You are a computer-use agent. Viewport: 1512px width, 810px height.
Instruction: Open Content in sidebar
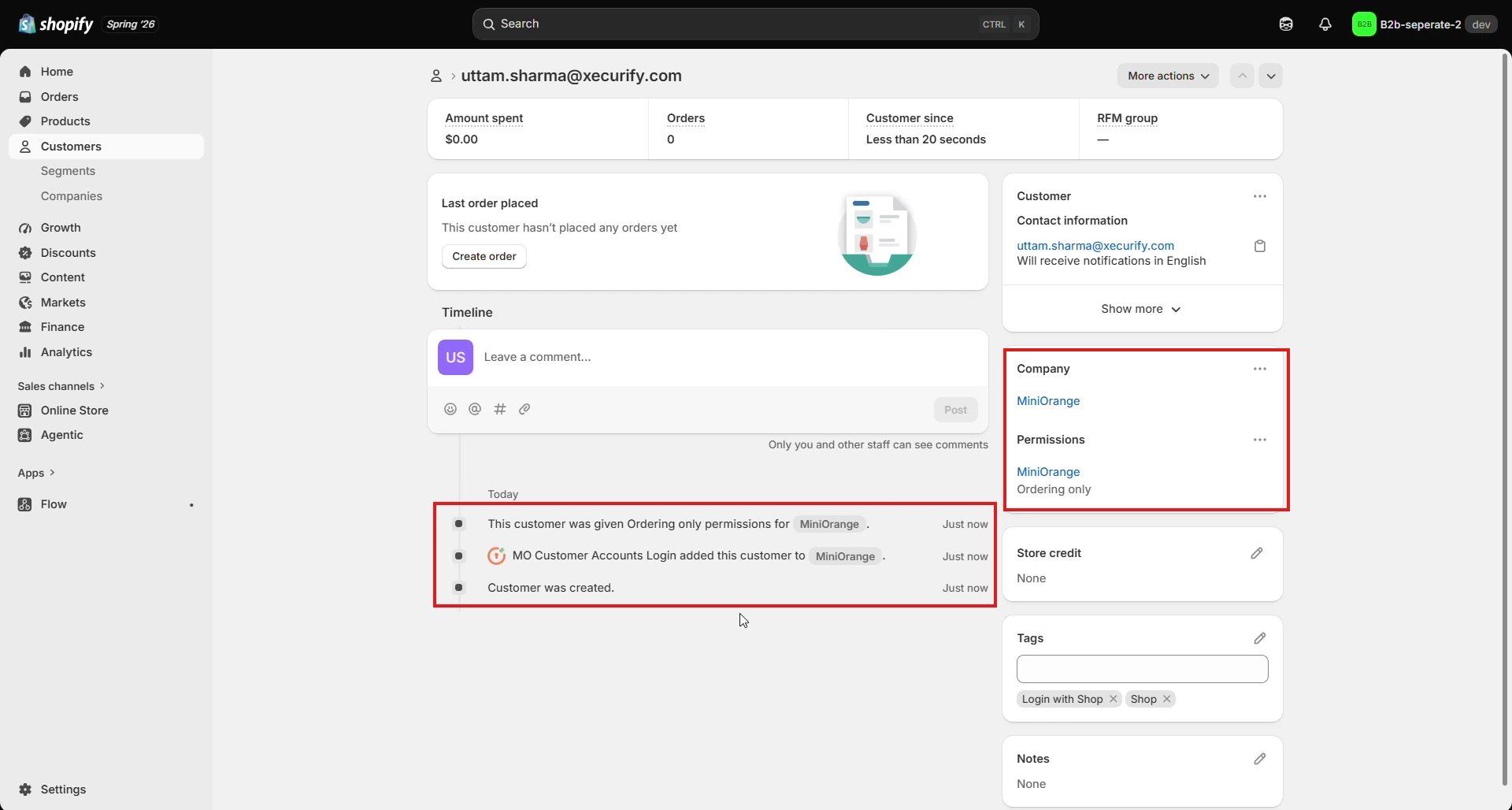point(106,277)
